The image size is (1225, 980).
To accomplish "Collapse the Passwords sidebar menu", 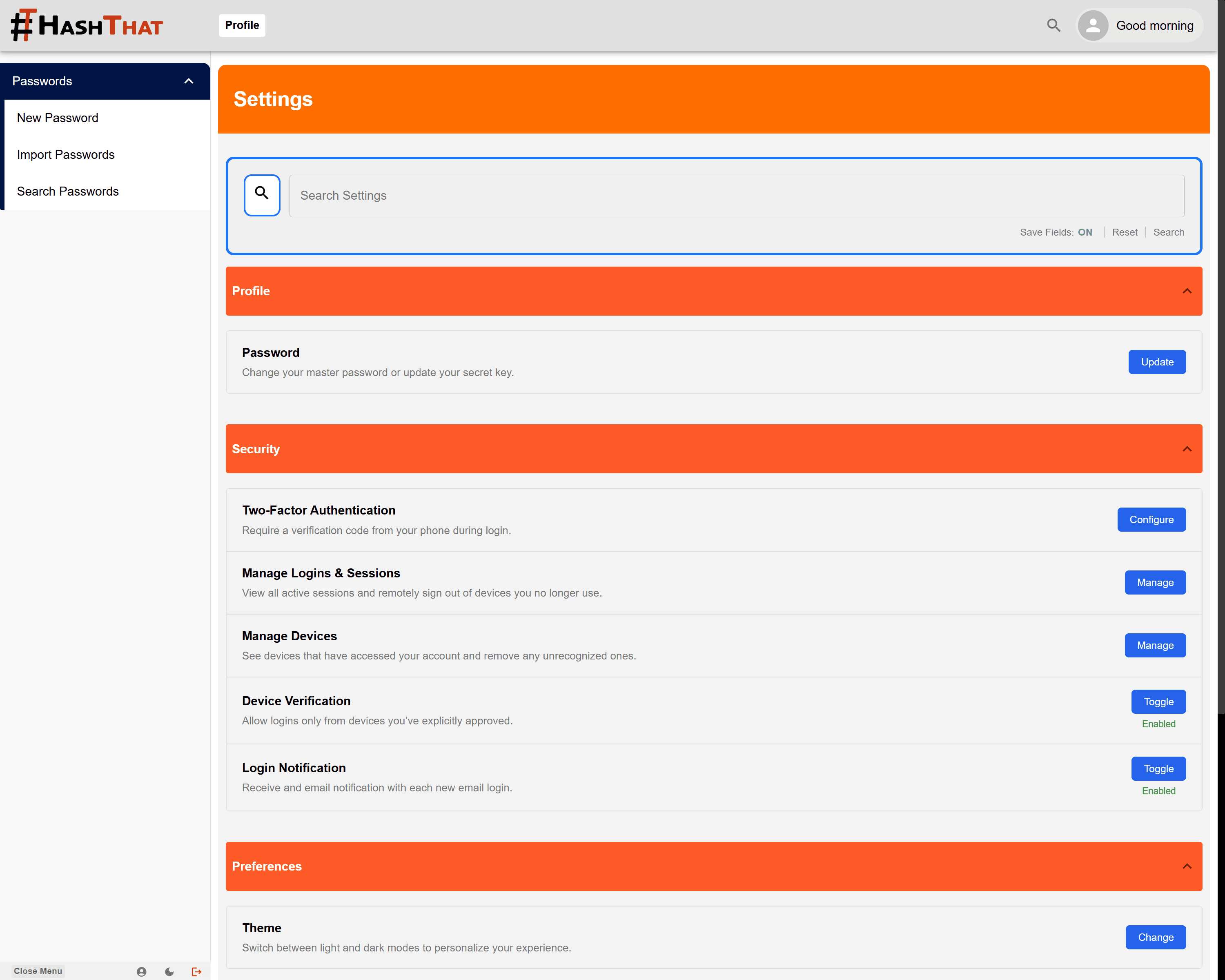I will 189,81.
